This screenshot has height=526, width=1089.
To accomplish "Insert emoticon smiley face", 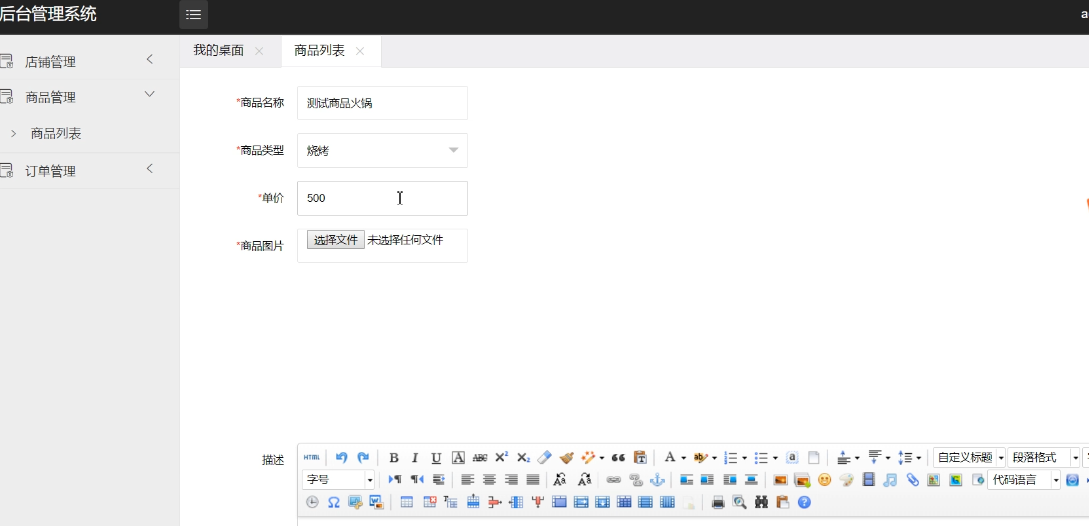I will coord(824,479).
